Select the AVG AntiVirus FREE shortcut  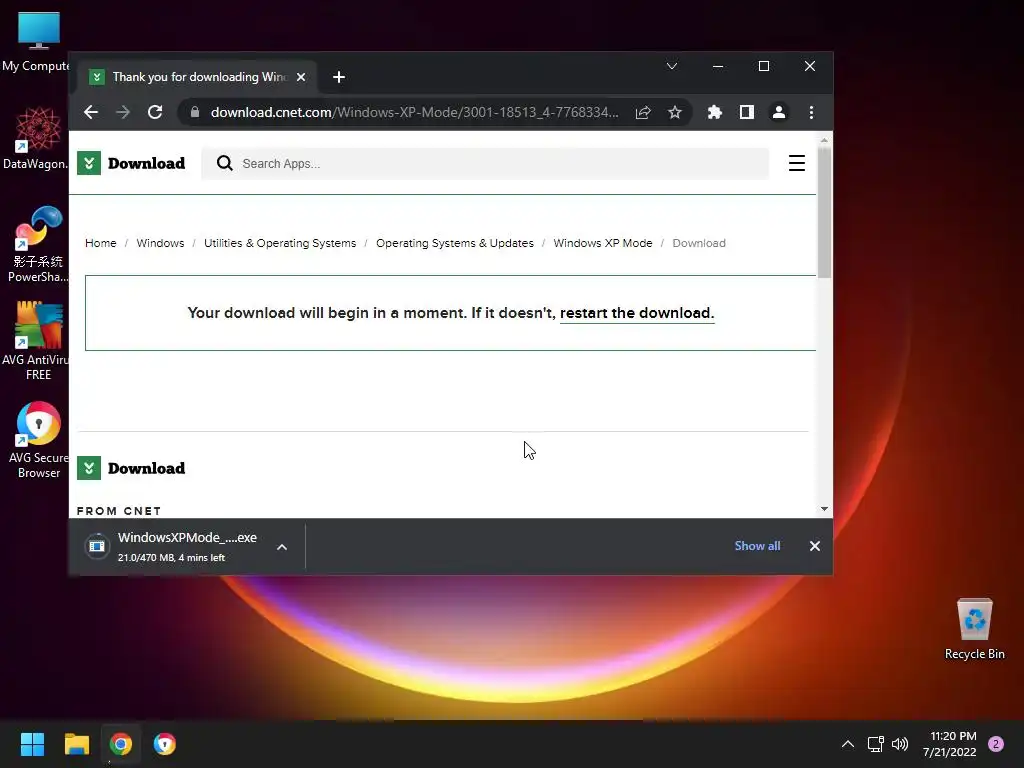[x=37, y=341]
